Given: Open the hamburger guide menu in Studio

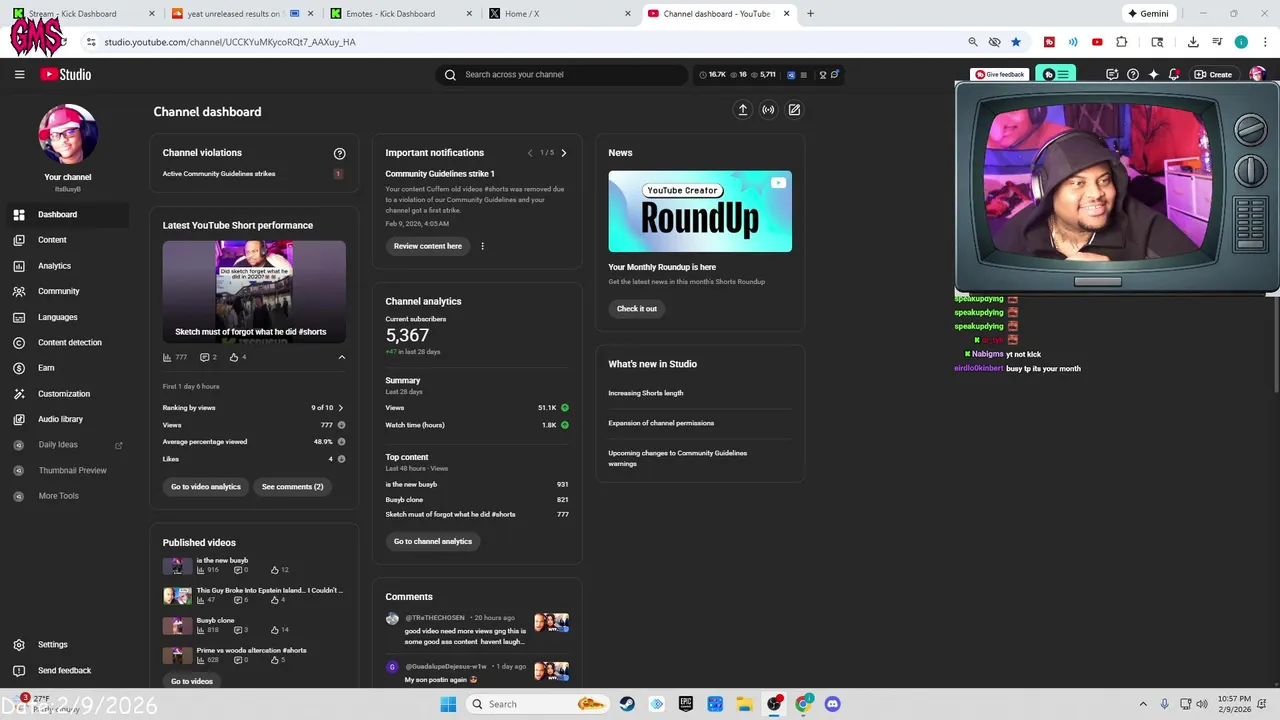Looking at the screenshot, I should pyautogui.click(x=19, y=74).
